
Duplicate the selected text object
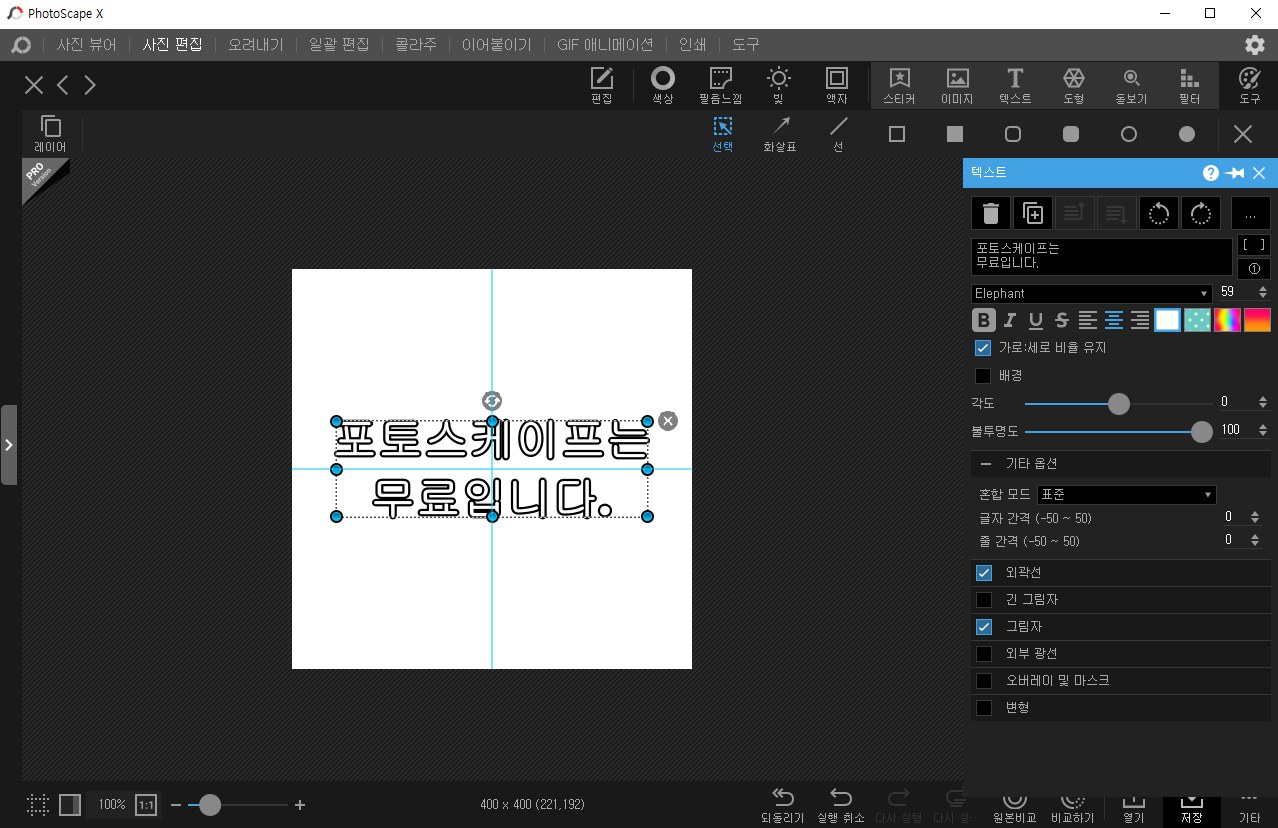[x=1033, y=213]
